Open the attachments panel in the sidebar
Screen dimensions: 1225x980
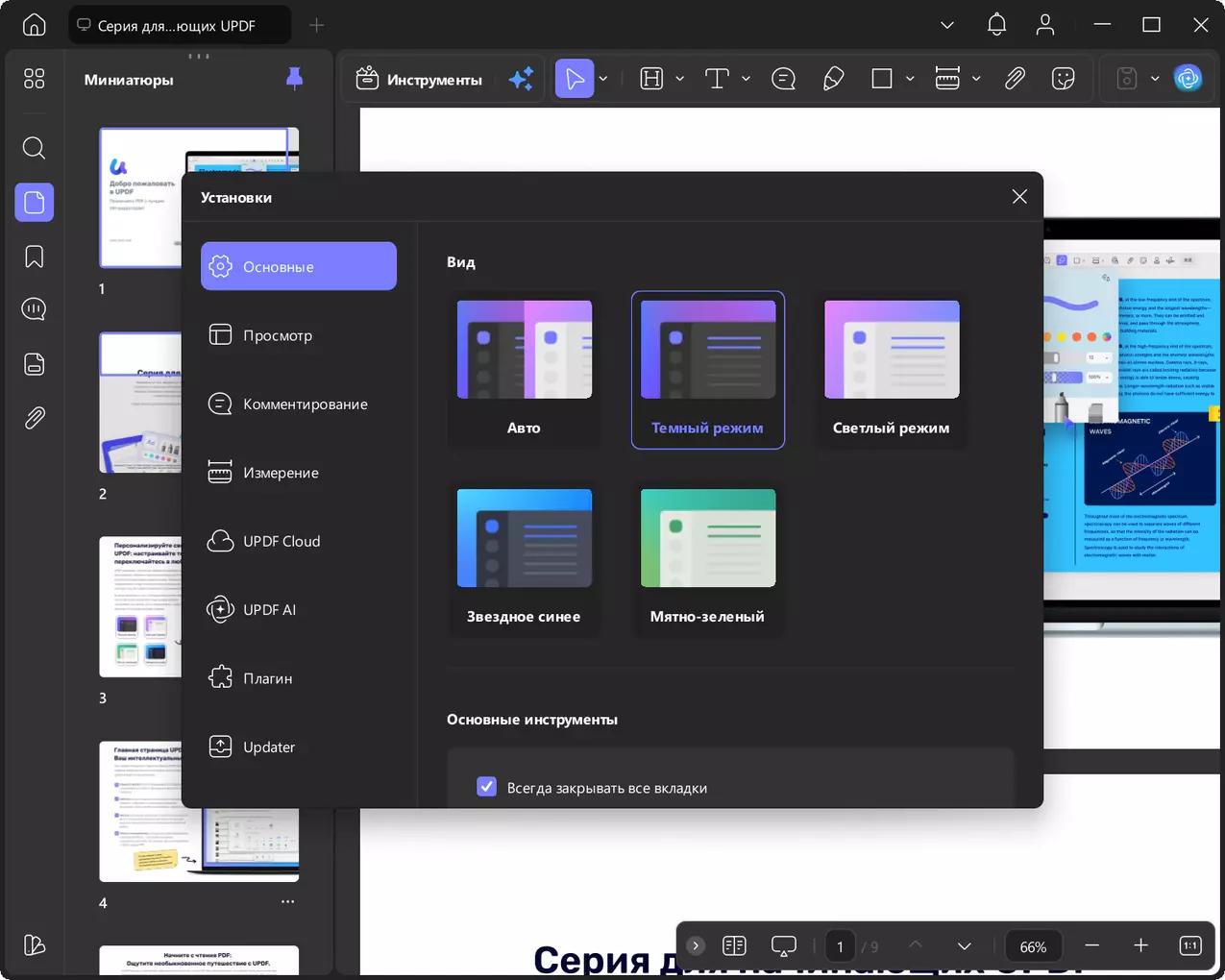35,418
